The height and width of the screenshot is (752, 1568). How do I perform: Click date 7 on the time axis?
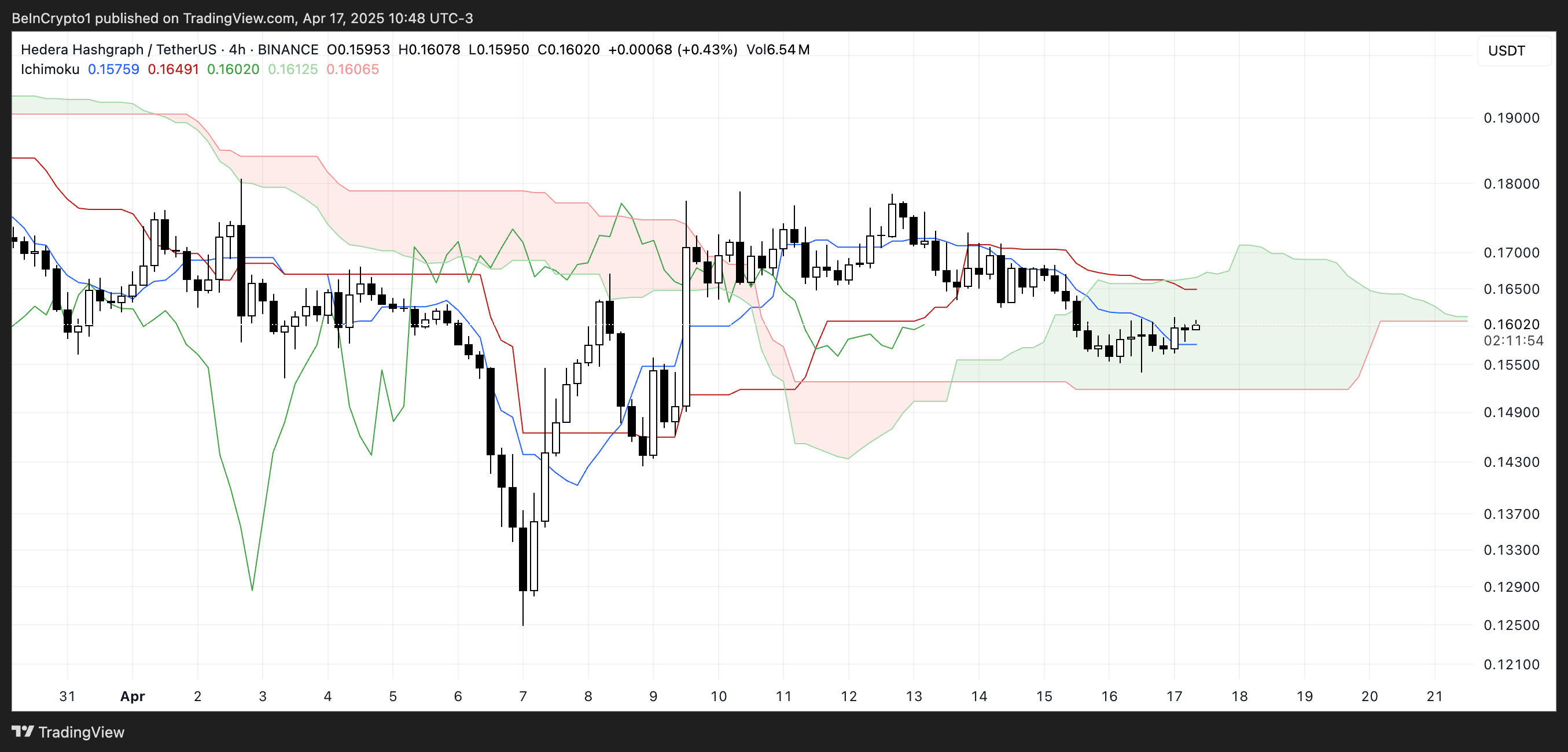(522, 696)
